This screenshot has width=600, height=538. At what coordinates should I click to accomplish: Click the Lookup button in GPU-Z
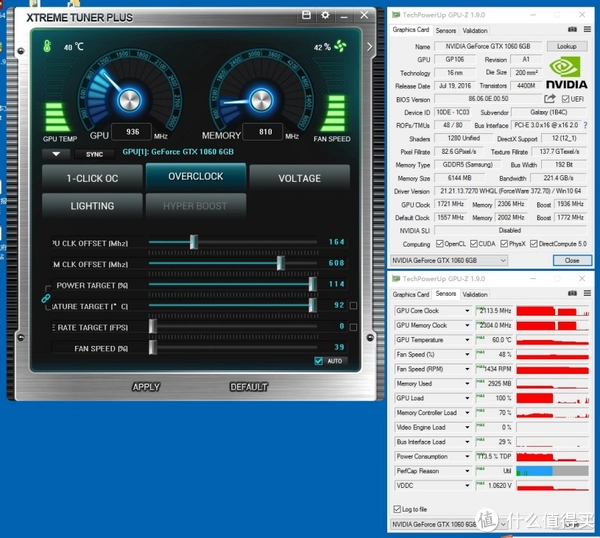click(567, 46)
